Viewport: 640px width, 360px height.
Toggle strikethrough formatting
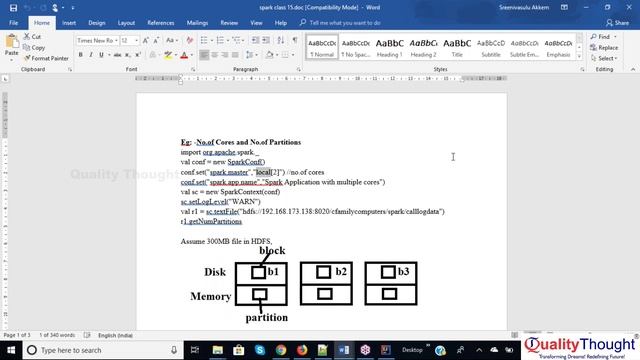(x=117, y=55)
